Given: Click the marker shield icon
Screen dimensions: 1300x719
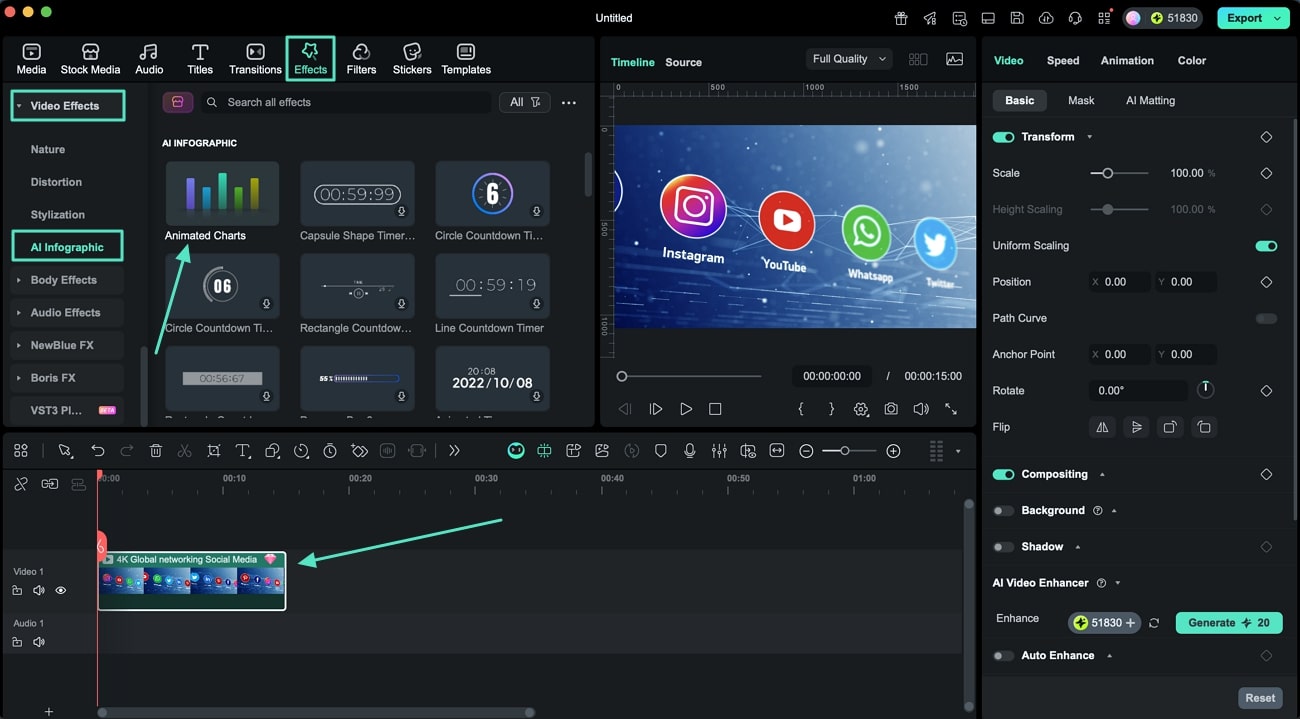Looking at the screenshot, I should coord(660,451).
